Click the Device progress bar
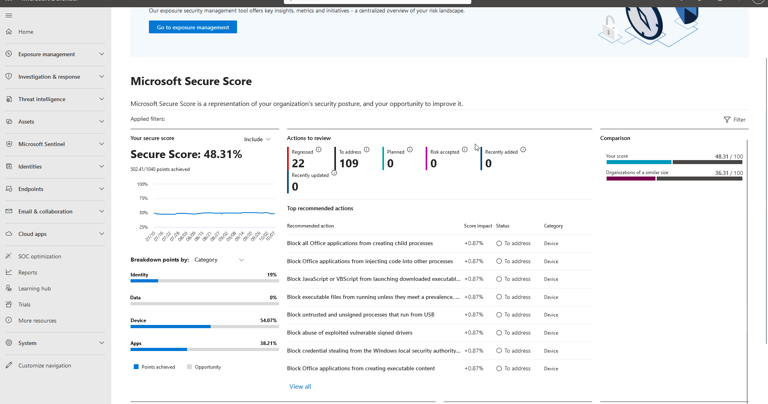Viewport: 768px width, 404px height. tap(204, 327)
